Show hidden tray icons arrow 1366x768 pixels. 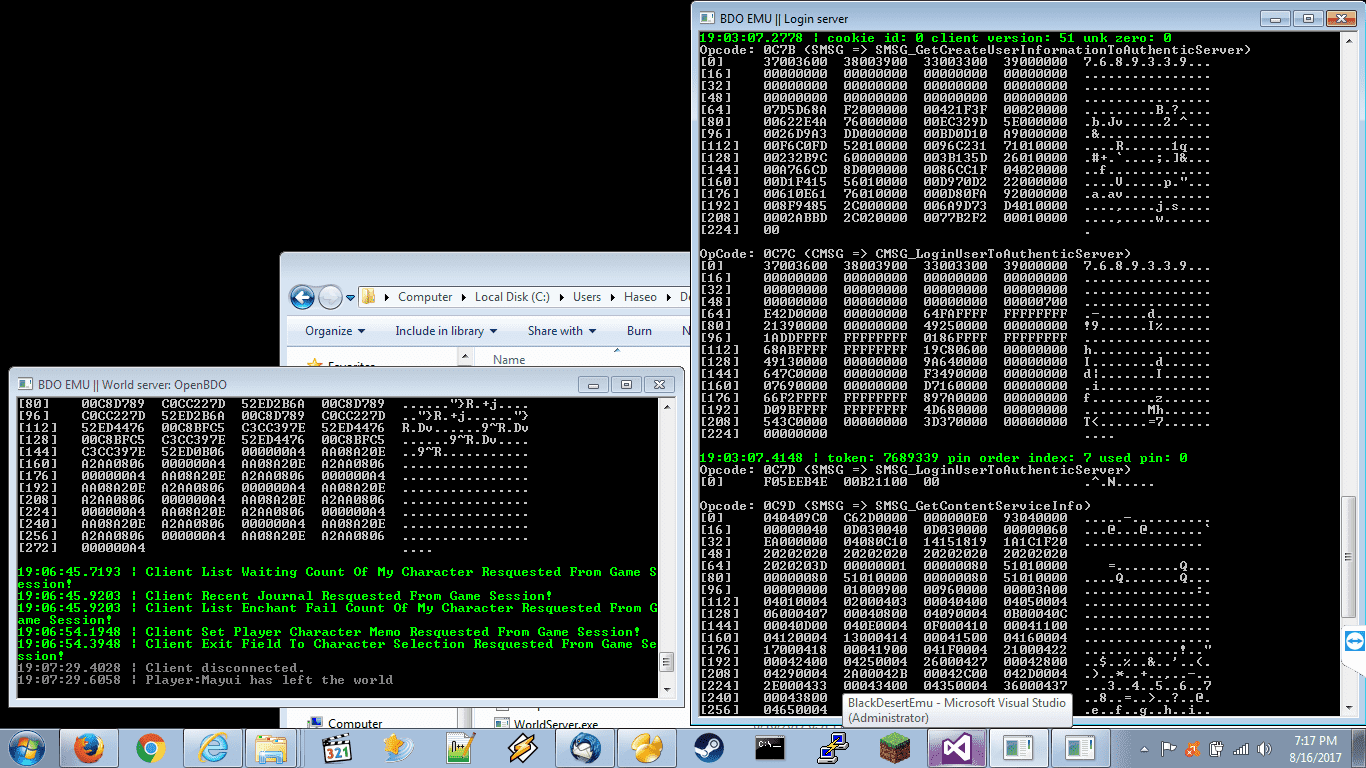[1143, 748]
